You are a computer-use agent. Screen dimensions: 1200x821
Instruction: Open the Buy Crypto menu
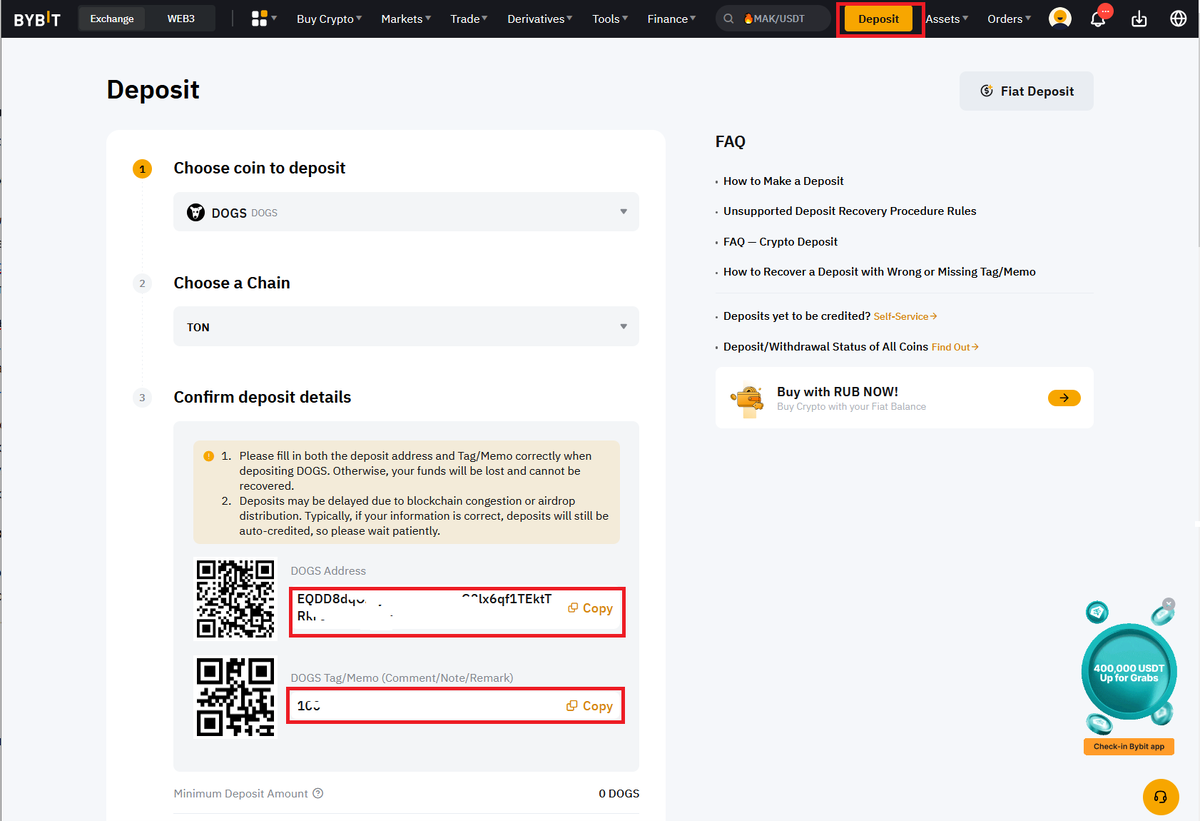(329, 19)
